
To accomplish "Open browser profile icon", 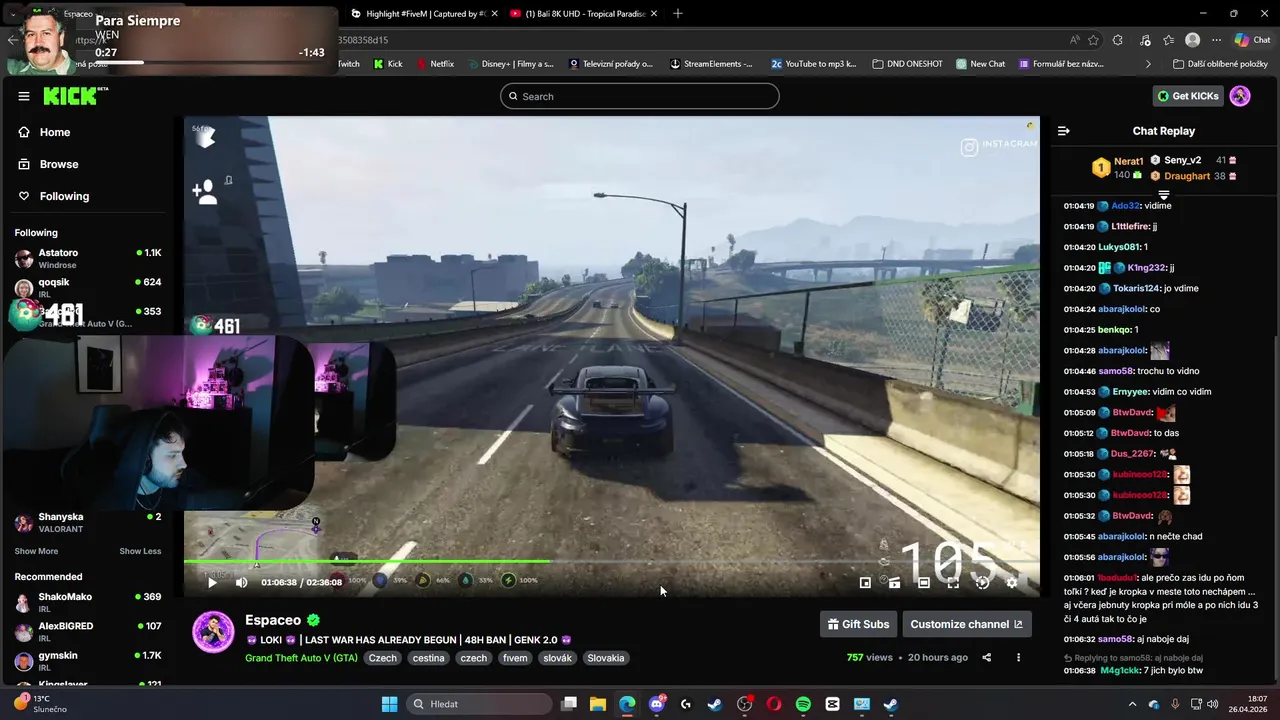I will [x=1192, y=40].
